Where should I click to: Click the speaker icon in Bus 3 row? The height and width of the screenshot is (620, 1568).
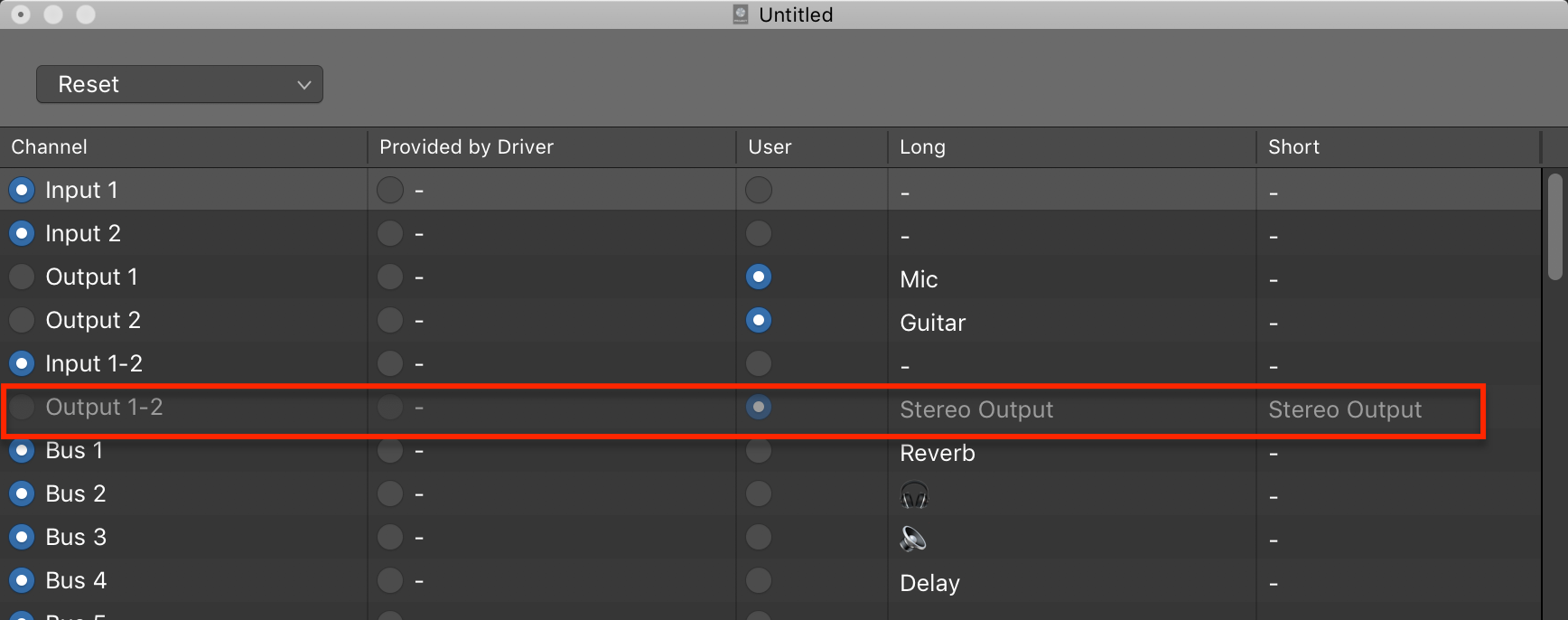913,538
